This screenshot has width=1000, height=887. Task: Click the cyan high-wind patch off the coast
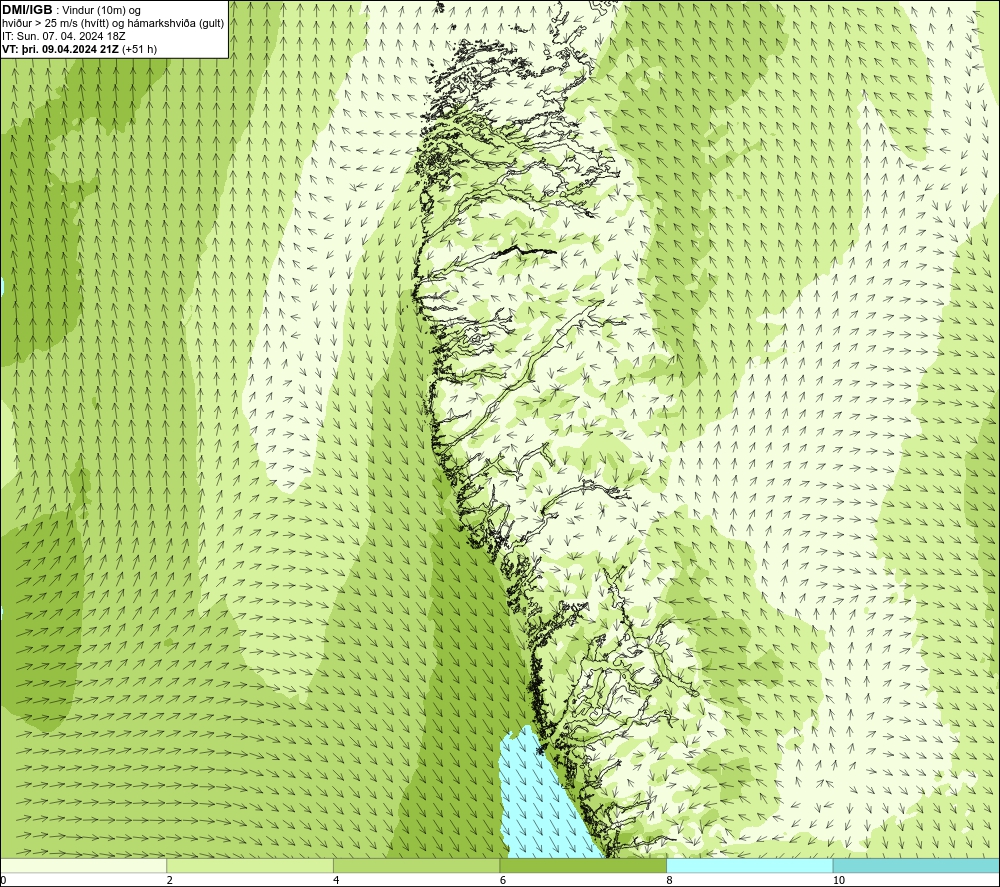[x=542, y=803]
